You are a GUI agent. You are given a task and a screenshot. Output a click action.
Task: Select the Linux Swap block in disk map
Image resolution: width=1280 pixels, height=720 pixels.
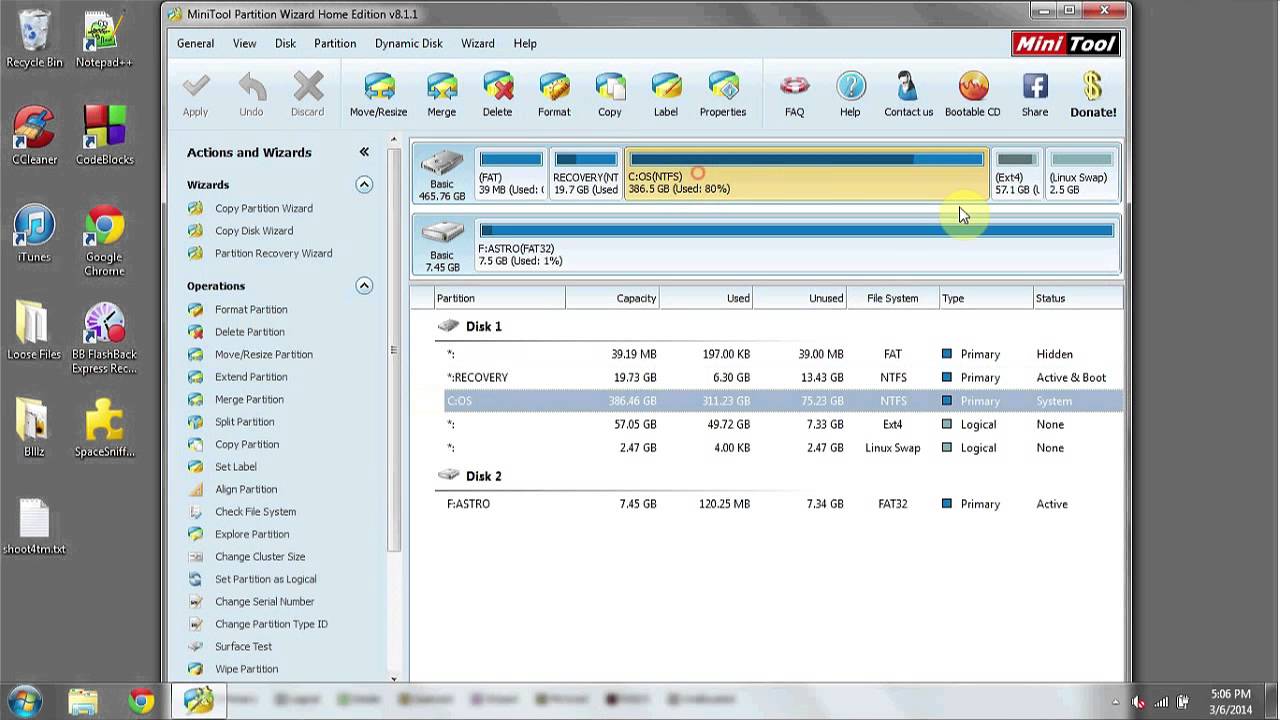(1081, 174)
